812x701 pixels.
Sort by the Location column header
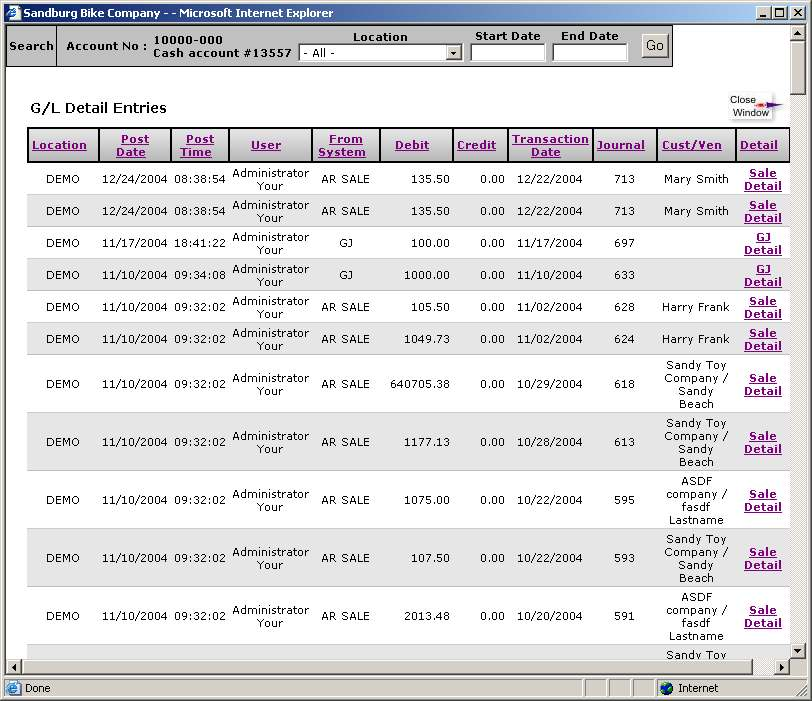59,146
